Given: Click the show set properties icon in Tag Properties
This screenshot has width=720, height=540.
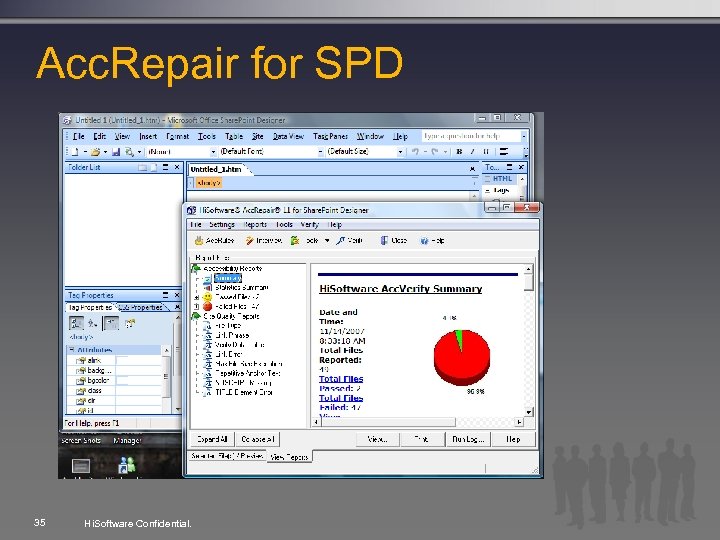Looking at the screenshot, I should (111, 323).
